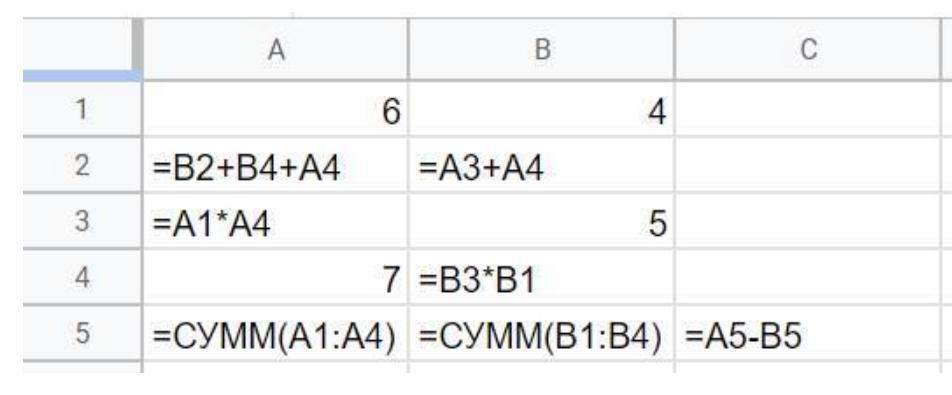Viewport: 952px width, 395px height.
Task: Select cell A1 containing 6
Action: coord(276,109)
